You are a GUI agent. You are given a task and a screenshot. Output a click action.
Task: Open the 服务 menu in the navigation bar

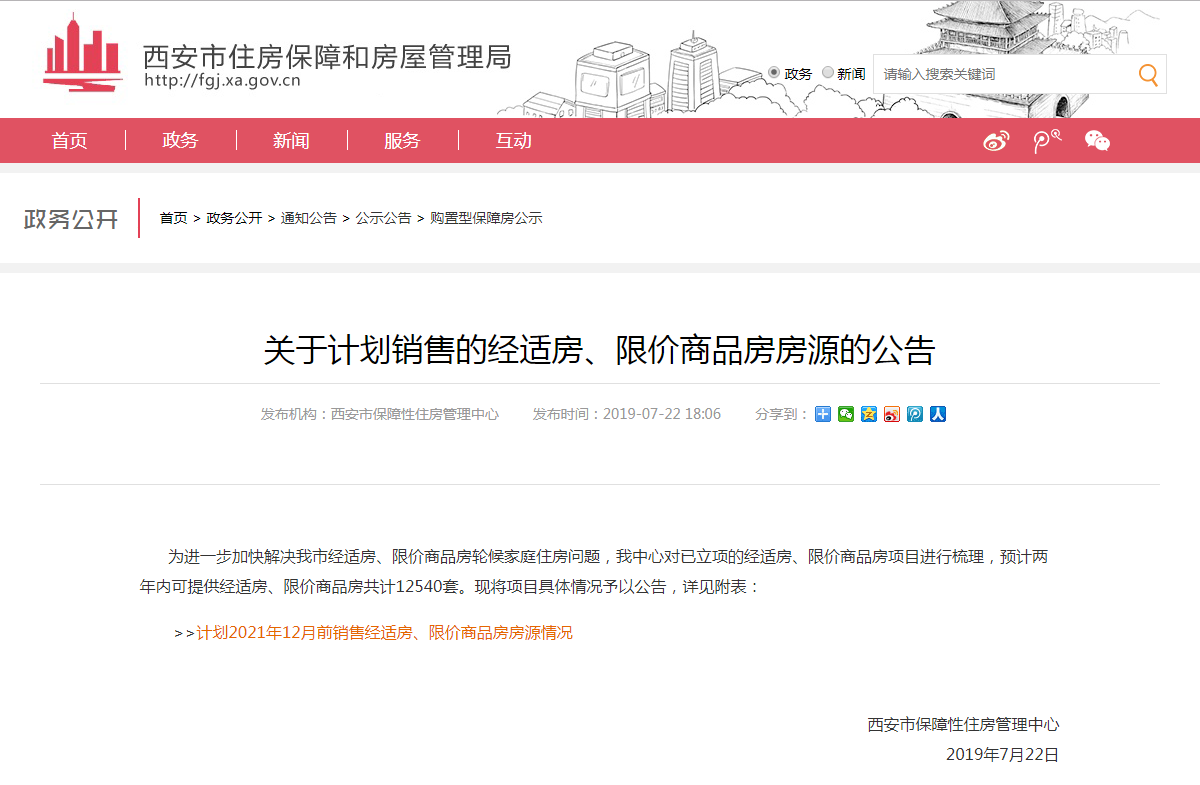click(401, 140)
